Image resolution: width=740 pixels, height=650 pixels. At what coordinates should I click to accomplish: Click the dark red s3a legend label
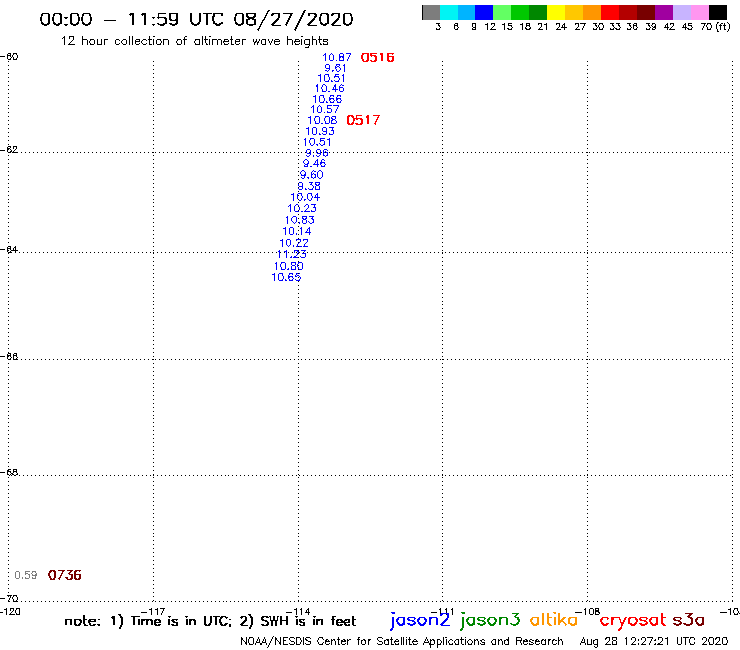point(688,621)
